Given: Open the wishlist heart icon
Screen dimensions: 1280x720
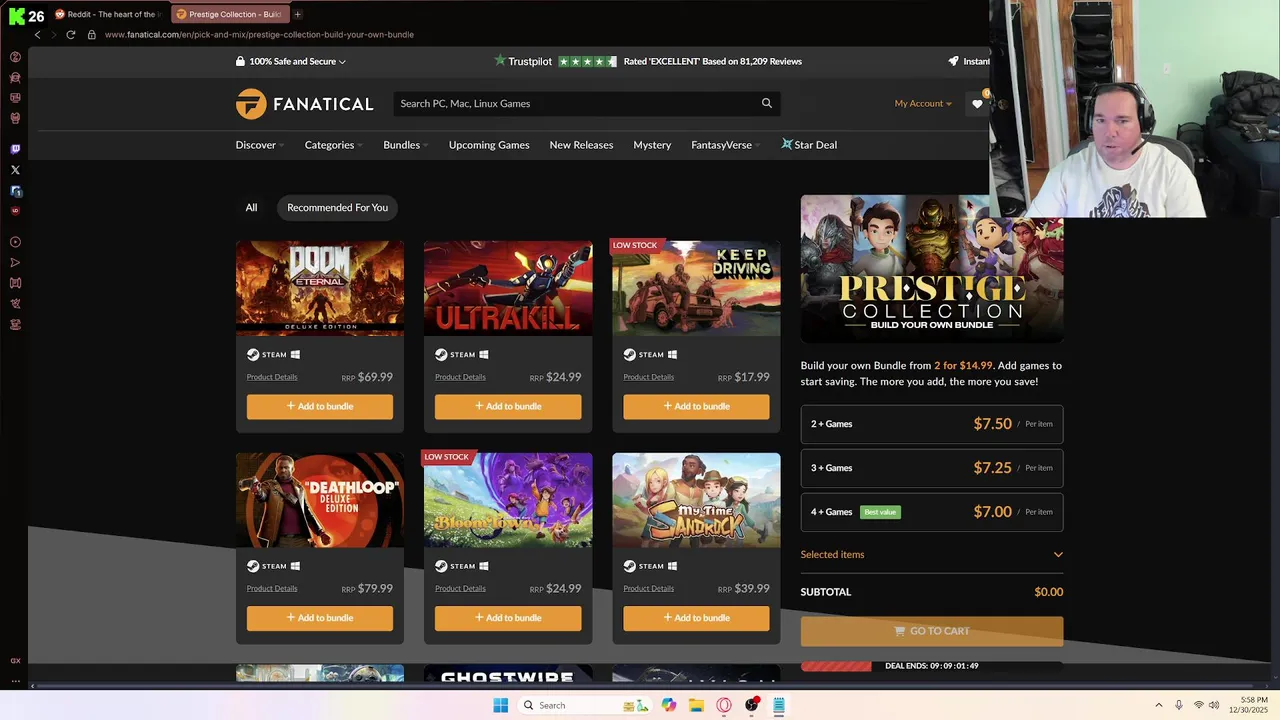Looking at the screenshot, I should [977, 104].
